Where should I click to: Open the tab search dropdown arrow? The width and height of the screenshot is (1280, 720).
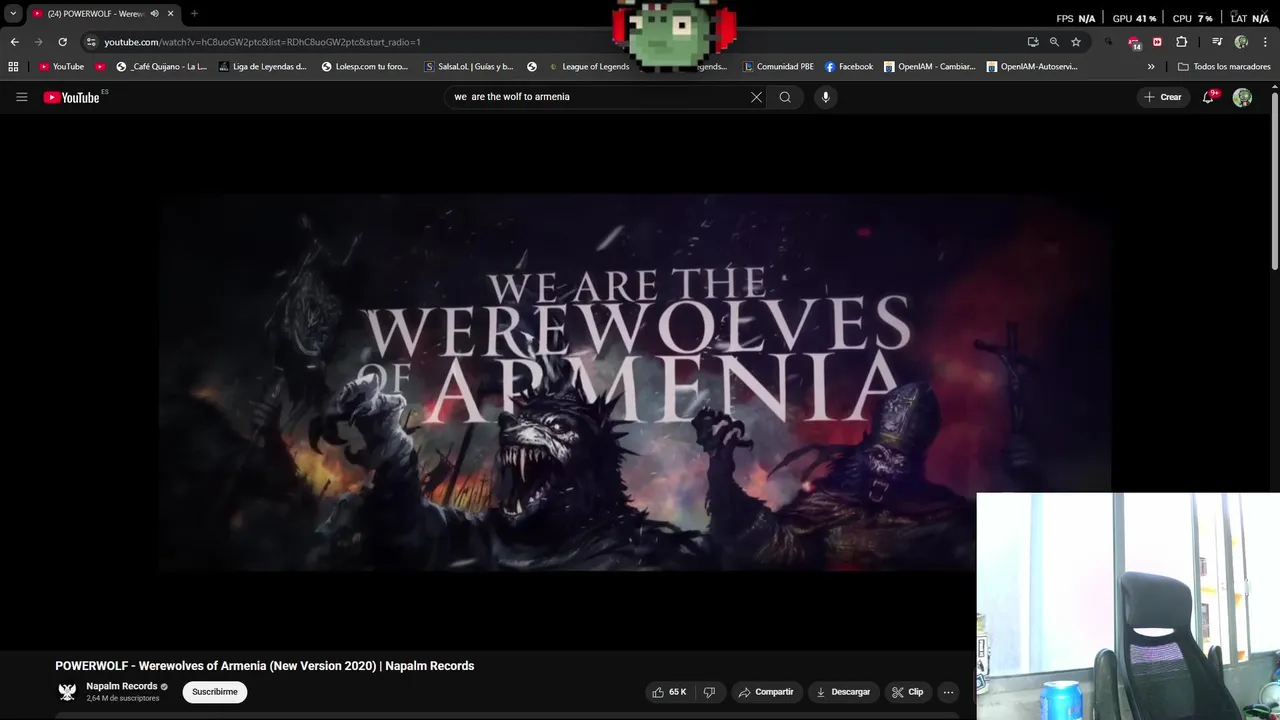pyautogui.click(x=13, y=14)
